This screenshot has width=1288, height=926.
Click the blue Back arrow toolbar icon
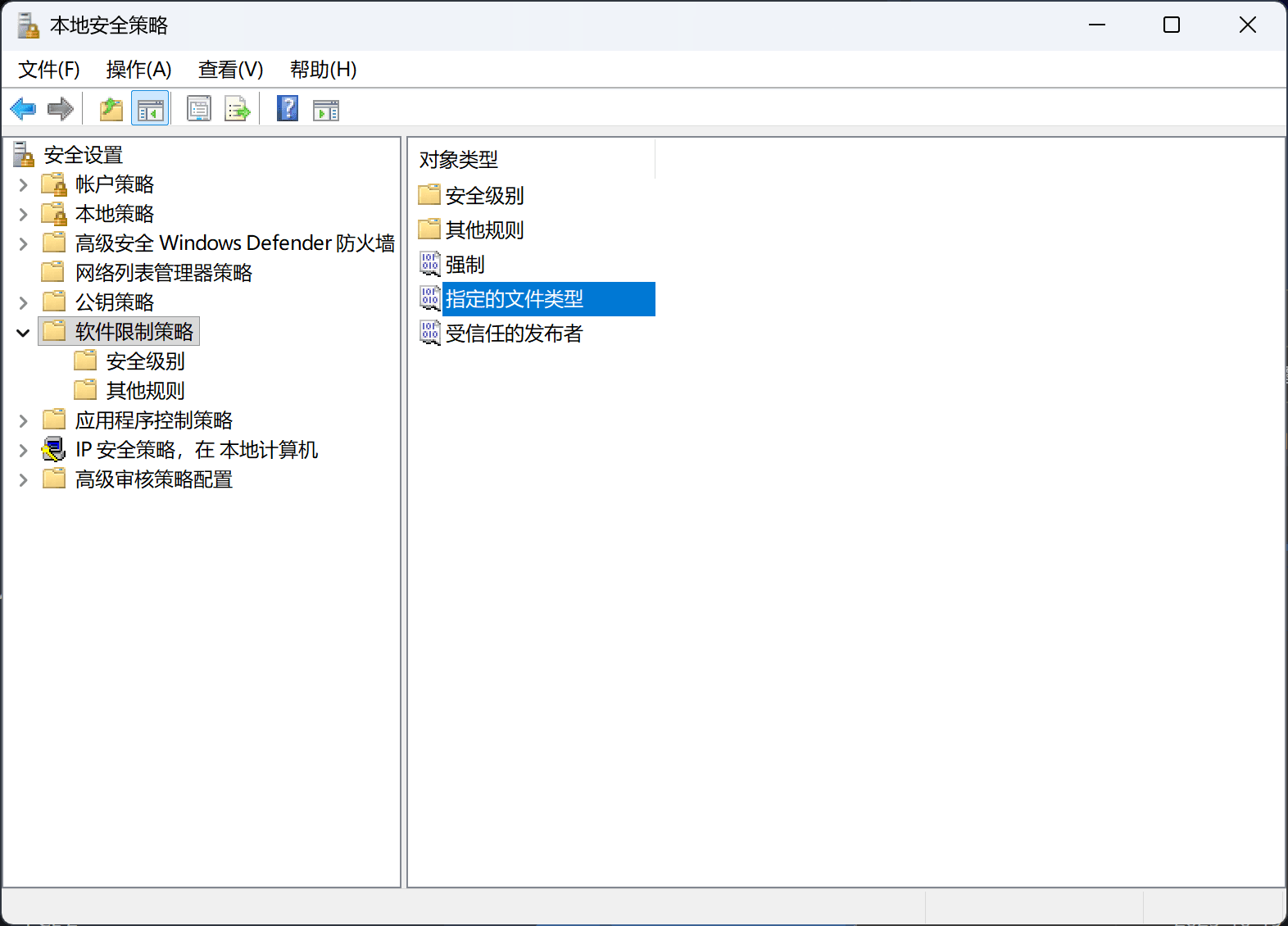pyautogui.click(x=23, y=109)
